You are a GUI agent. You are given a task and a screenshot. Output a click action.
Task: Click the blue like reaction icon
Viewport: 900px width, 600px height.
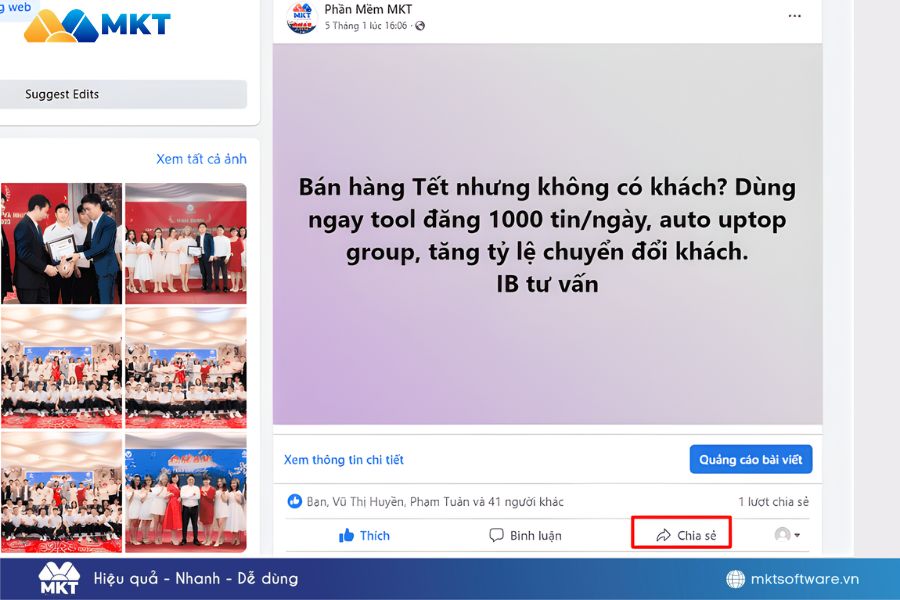294,501
